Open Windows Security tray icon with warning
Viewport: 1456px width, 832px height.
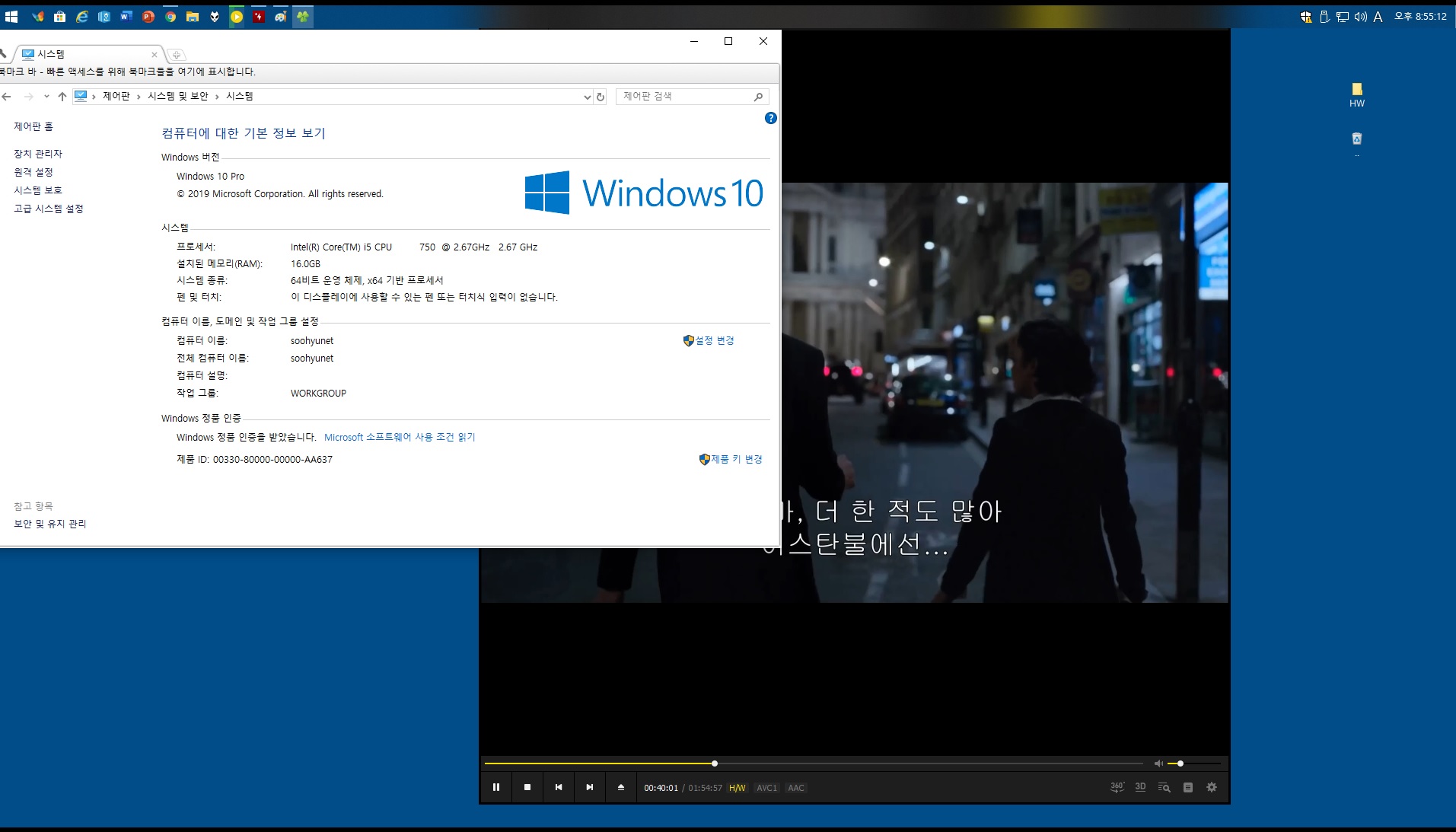pos(1306,17)
